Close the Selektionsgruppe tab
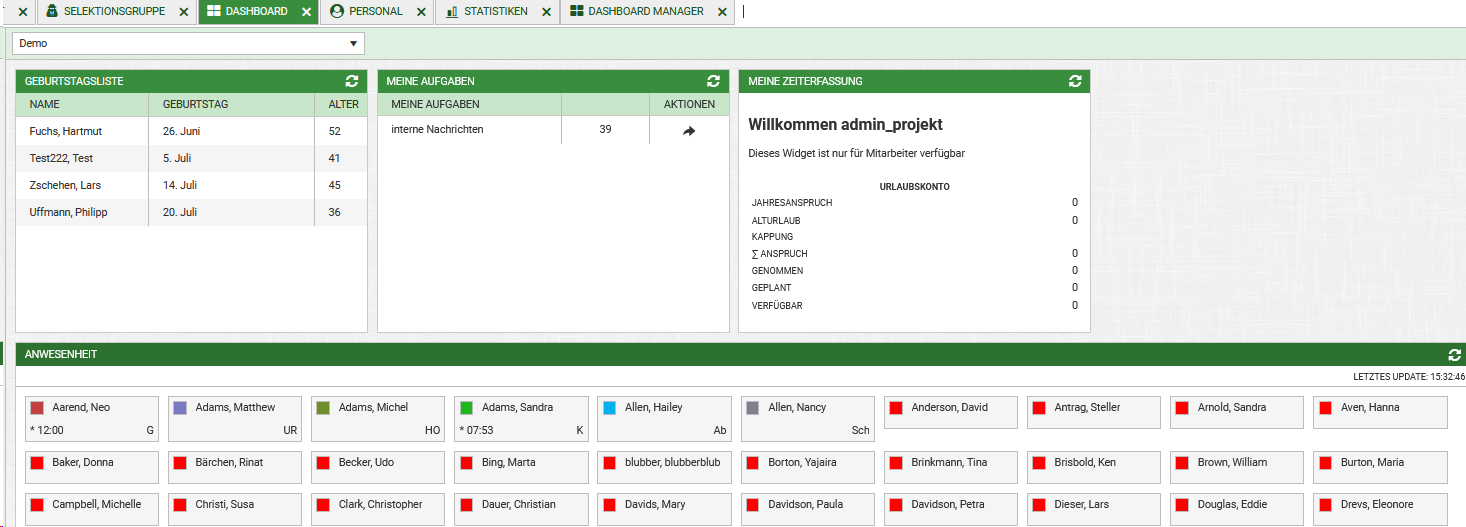 [x=182, y=12]
